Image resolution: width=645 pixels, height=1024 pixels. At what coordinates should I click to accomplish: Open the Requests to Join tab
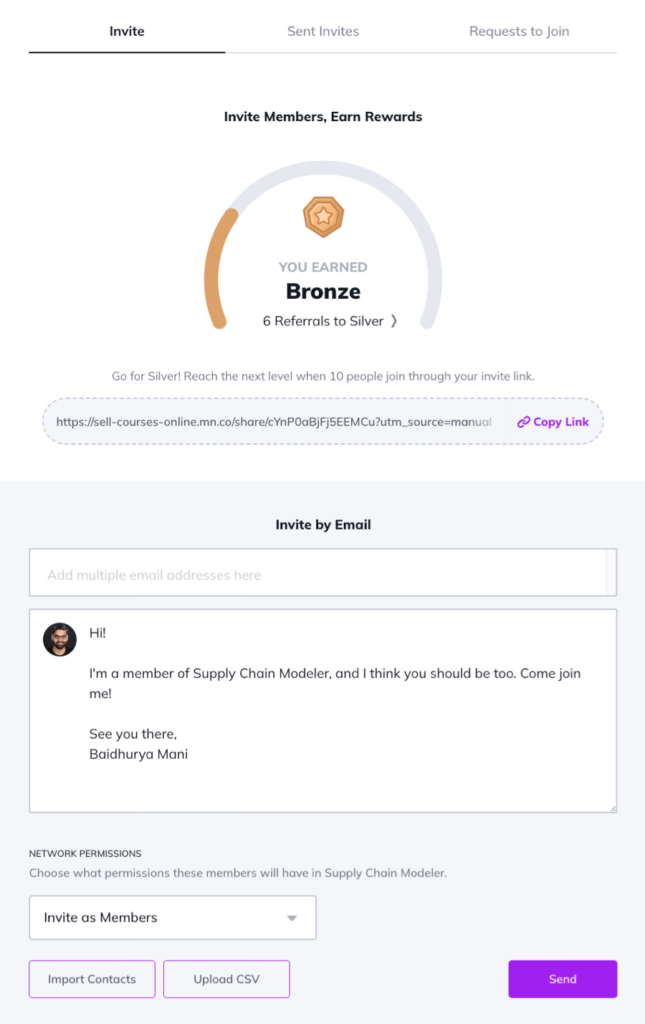pyautogui.click(x=519, y=31)
